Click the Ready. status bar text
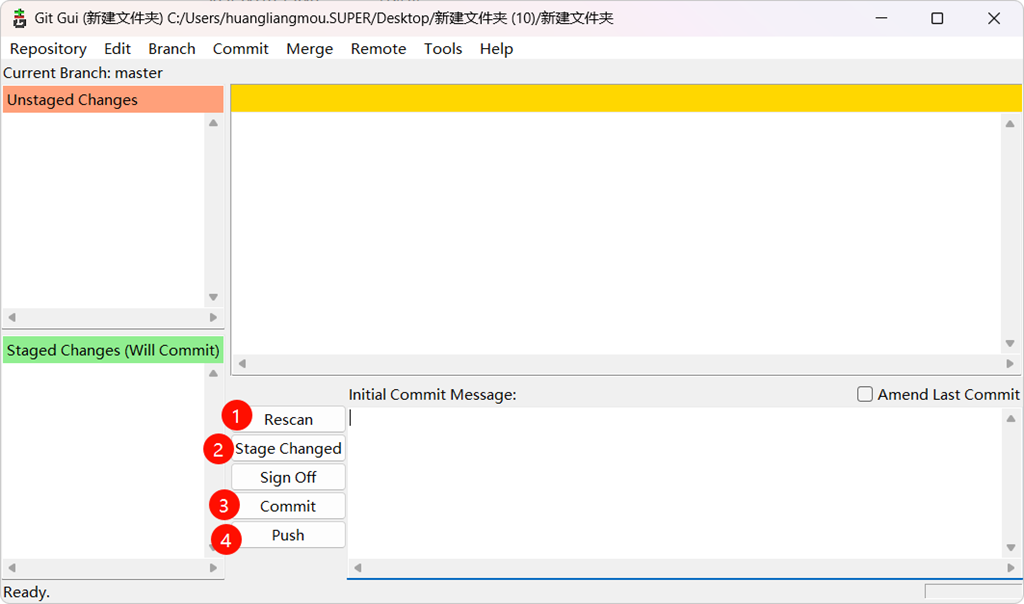1024x604 pixels. [27, 592]
